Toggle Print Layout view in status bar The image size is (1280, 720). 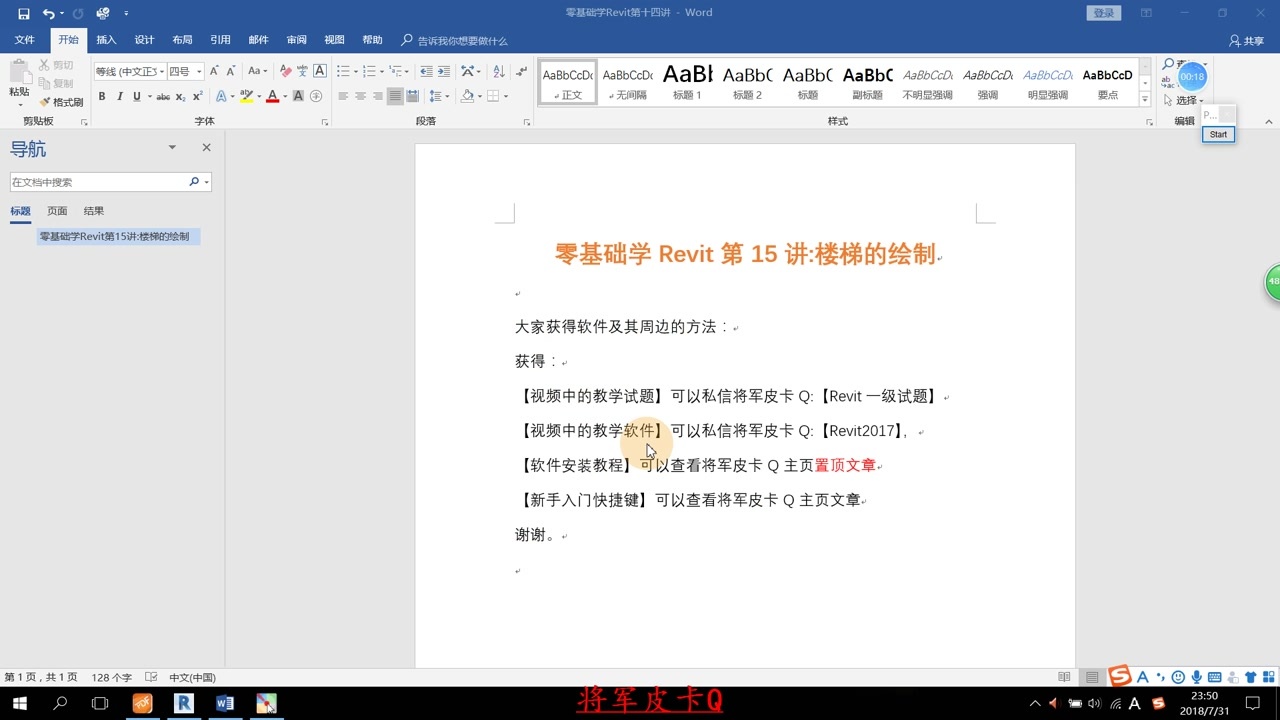1092,678
